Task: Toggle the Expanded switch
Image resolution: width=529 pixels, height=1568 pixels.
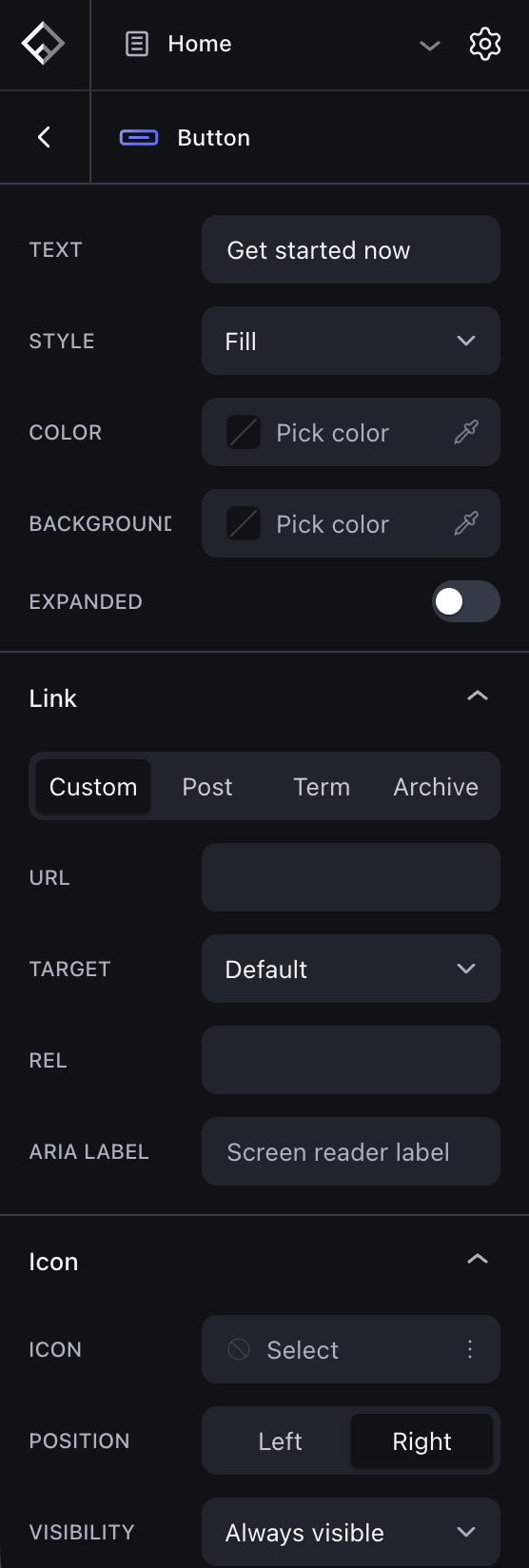Action: point(466,601)
